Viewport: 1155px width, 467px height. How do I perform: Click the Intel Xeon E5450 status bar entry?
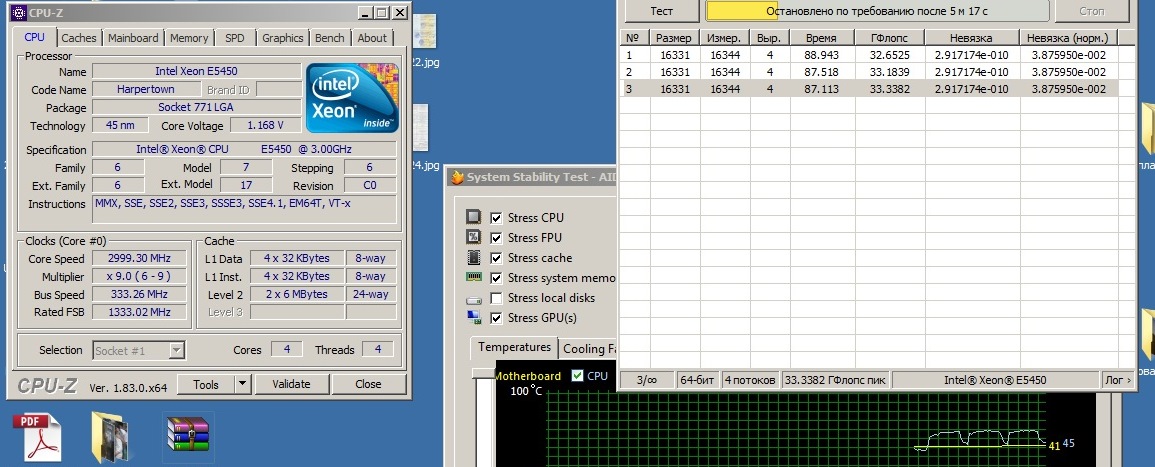coord(995,380)
